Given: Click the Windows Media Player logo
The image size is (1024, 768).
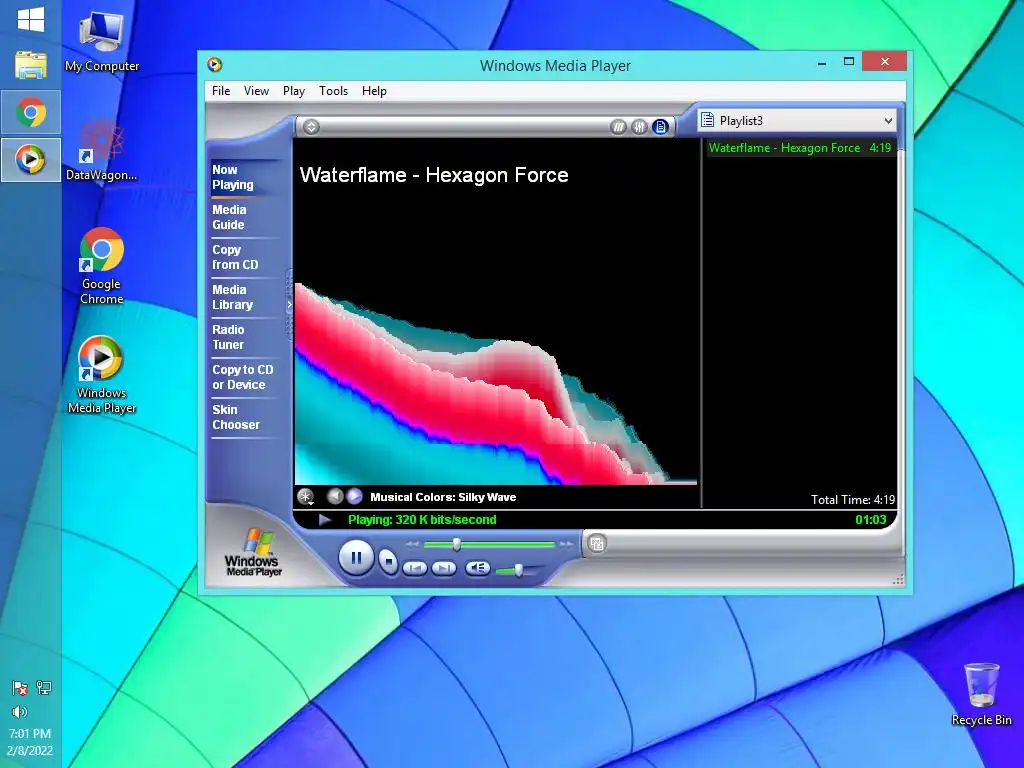Looking at the screenshot, I should [x=253, y=552].
